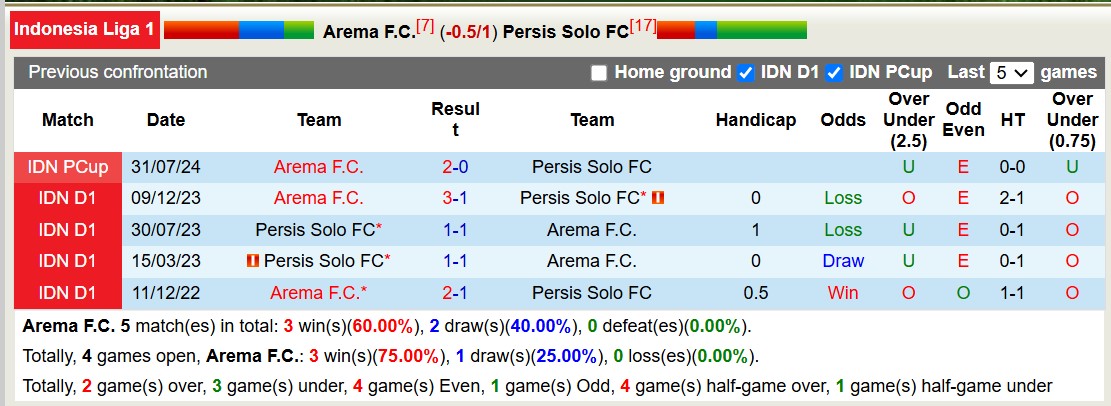Open the Last games count dropdown
Screen dimensions: 1111x406
(1011, 73)
